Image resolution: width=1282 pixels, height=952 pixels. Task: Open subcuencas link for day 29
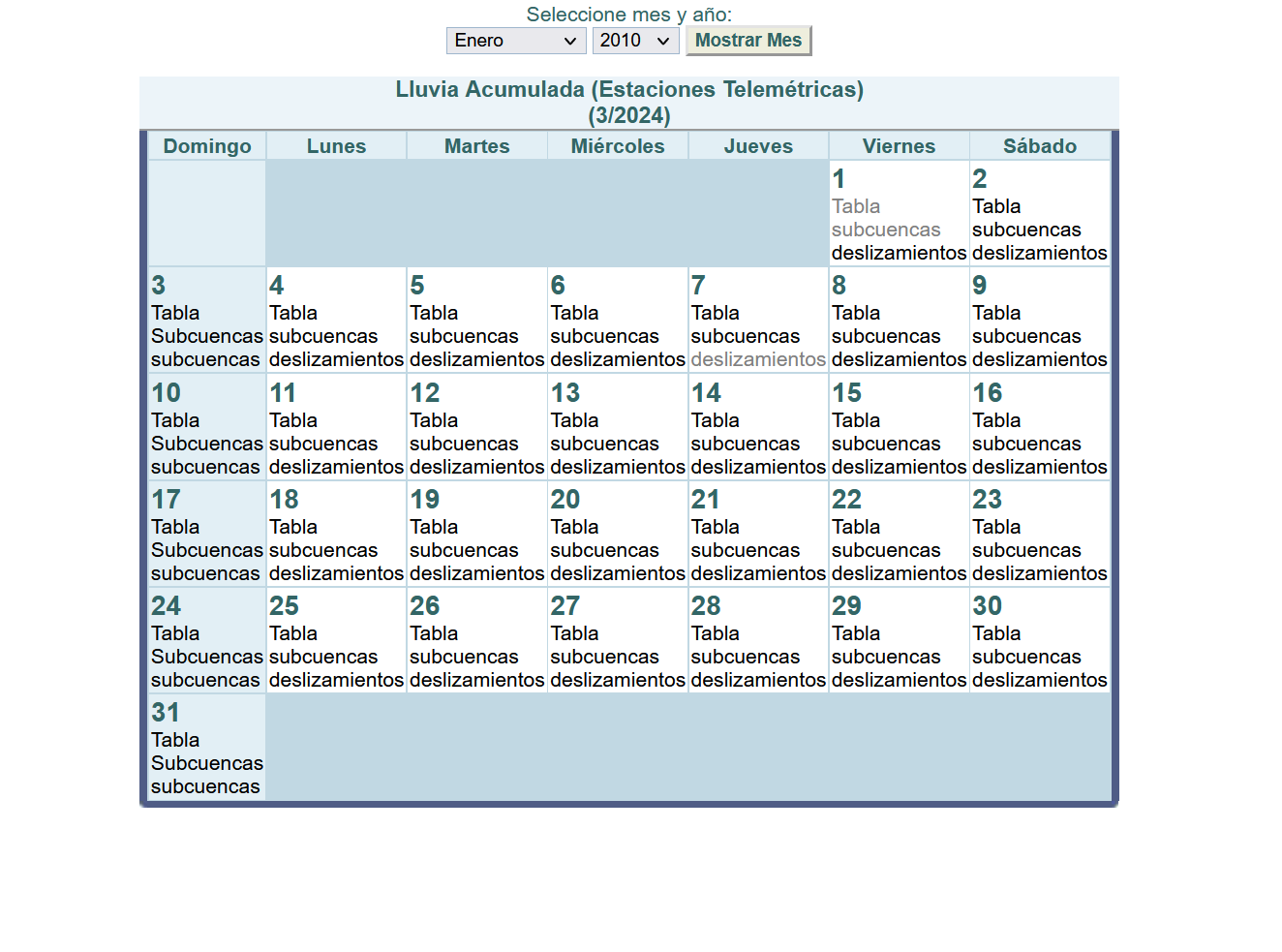point(886,657)
